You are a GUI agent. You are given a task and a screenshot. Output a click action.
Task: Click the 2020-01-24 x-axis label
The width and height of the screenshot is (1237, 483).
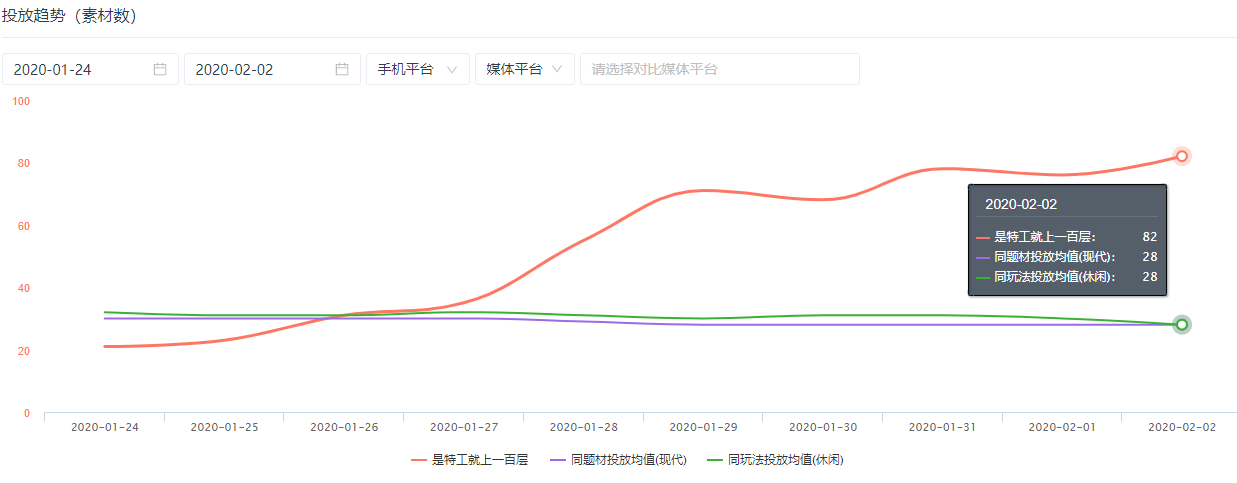coord(104,427)
